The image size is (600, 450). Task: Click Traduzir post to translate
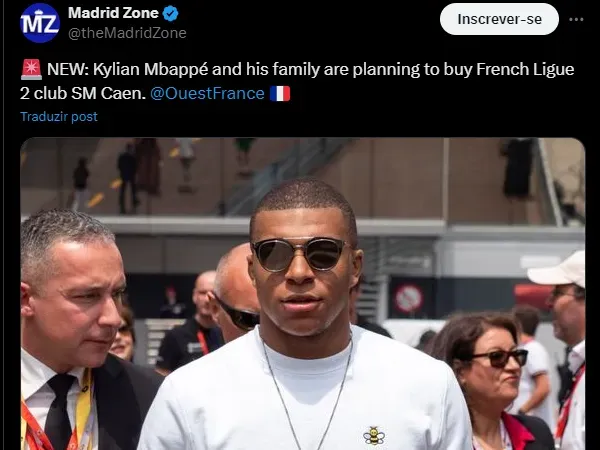point(59,117)
